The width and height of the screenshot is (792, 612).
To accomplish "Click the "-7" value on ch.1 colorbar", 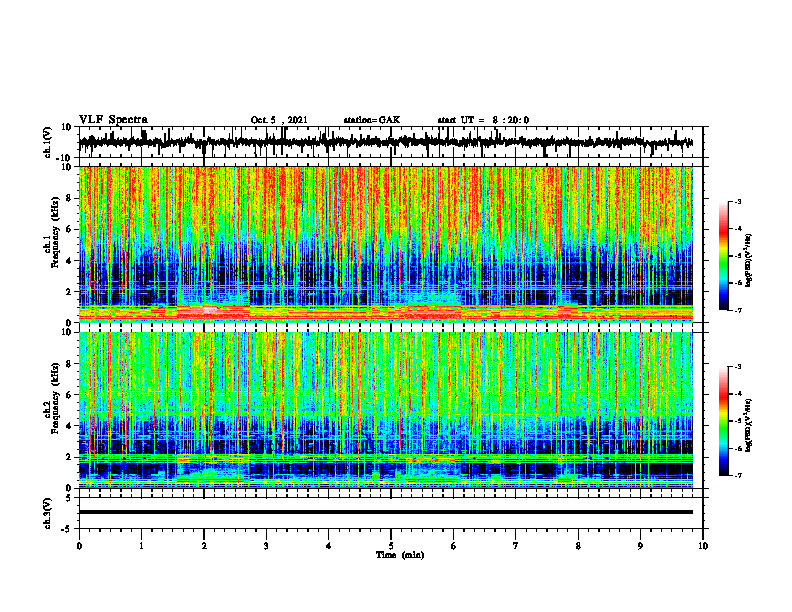I will 737,310.
